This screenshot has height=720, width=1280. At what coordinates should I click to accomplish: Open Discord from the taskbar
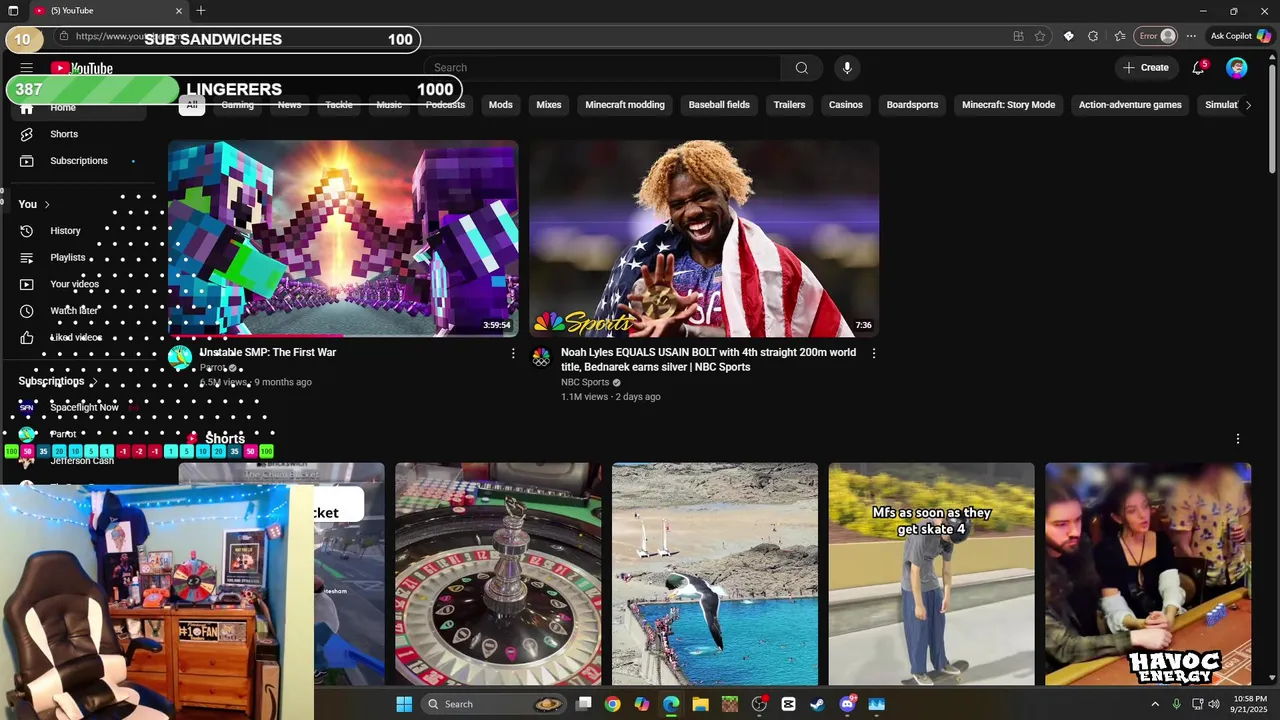[x=848, y=704]
